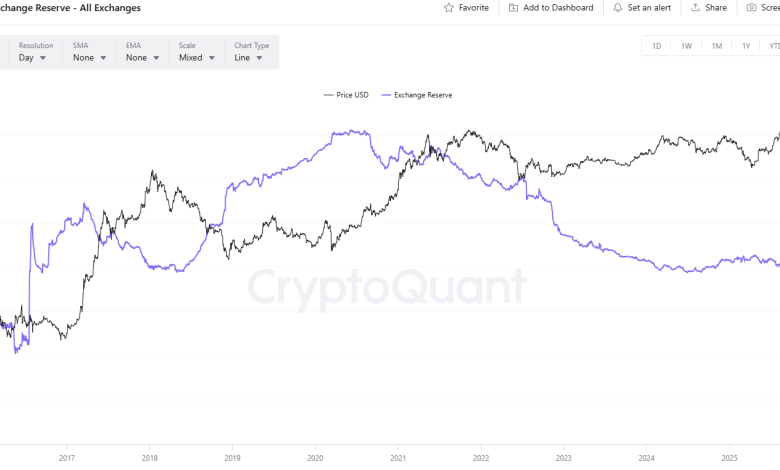Open the Resolution Day dropdown
The image size is (780, 470).
[x=32, y=58]
